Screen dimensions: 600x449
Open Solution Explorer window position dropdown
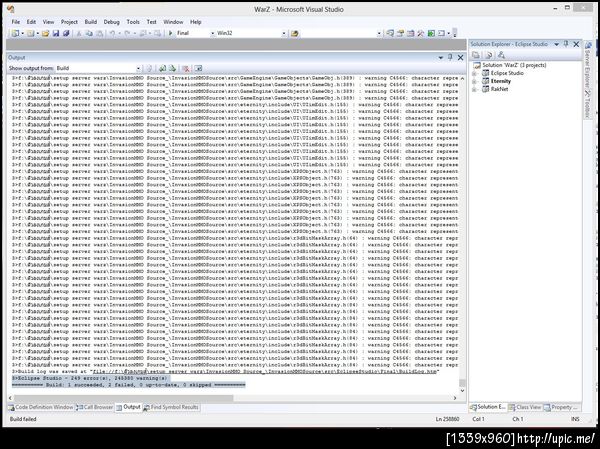556,44
